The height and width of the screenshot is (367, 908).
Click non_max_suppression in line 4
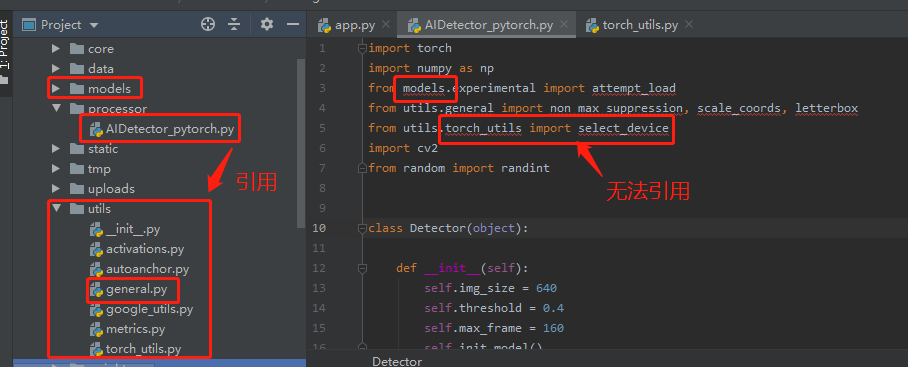pos(617,109)
